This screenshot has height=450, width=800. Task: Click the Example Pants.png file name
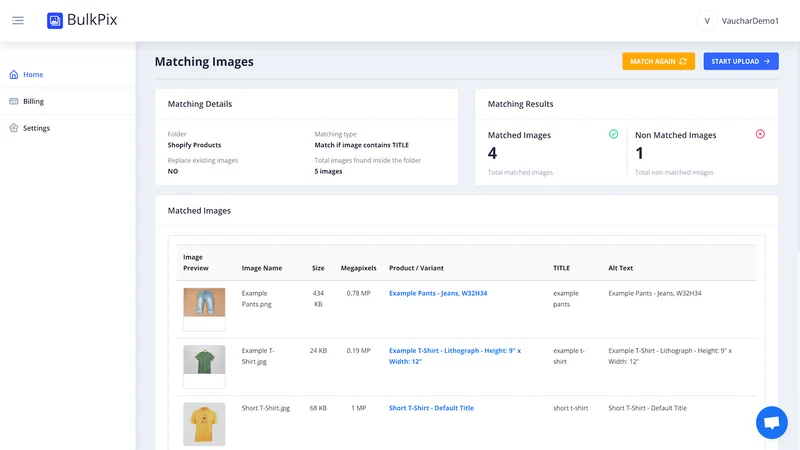(257, 298)
